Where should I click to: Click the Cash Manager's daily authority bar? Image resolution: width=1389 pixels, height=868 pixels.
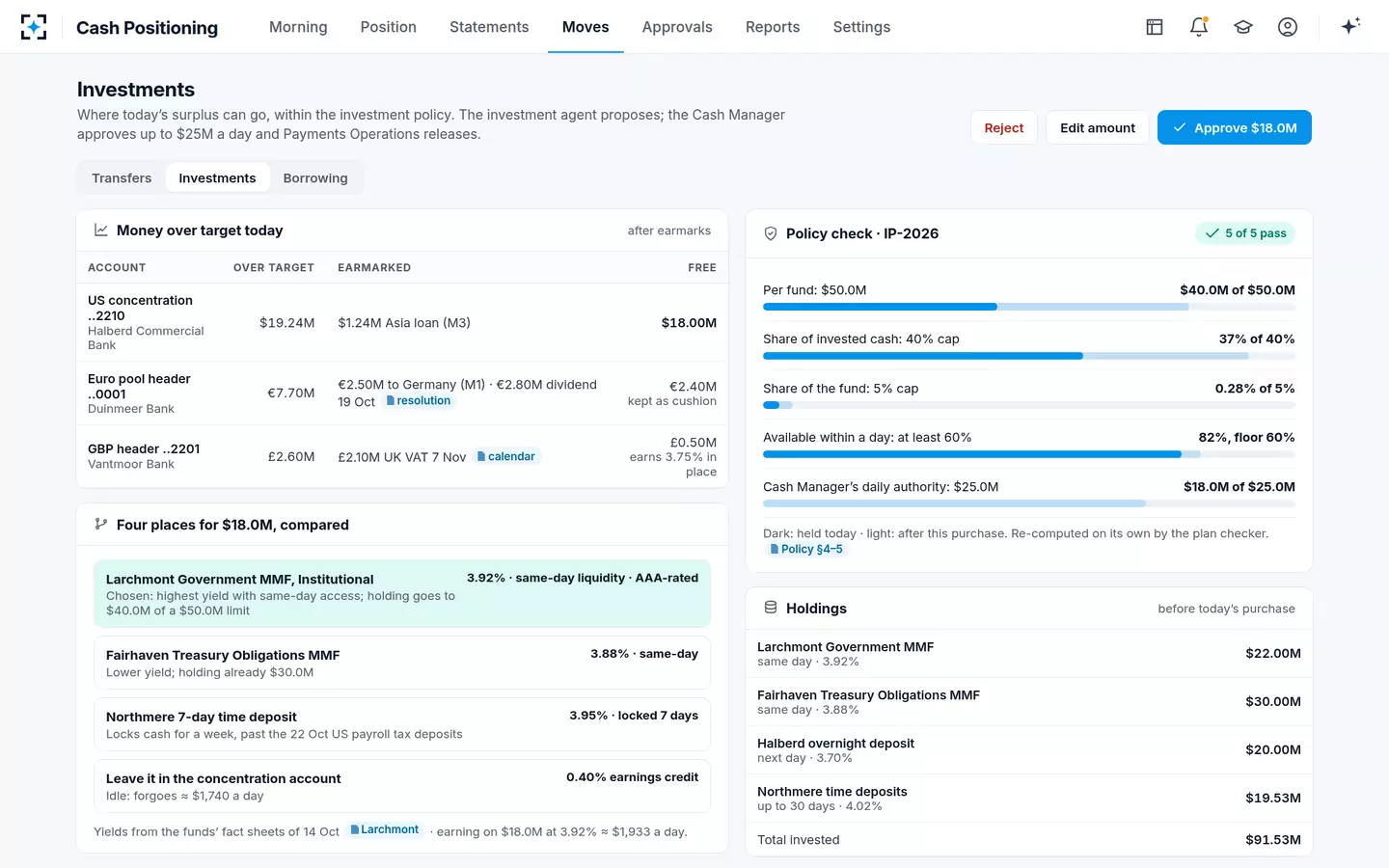pos(1029,503)
